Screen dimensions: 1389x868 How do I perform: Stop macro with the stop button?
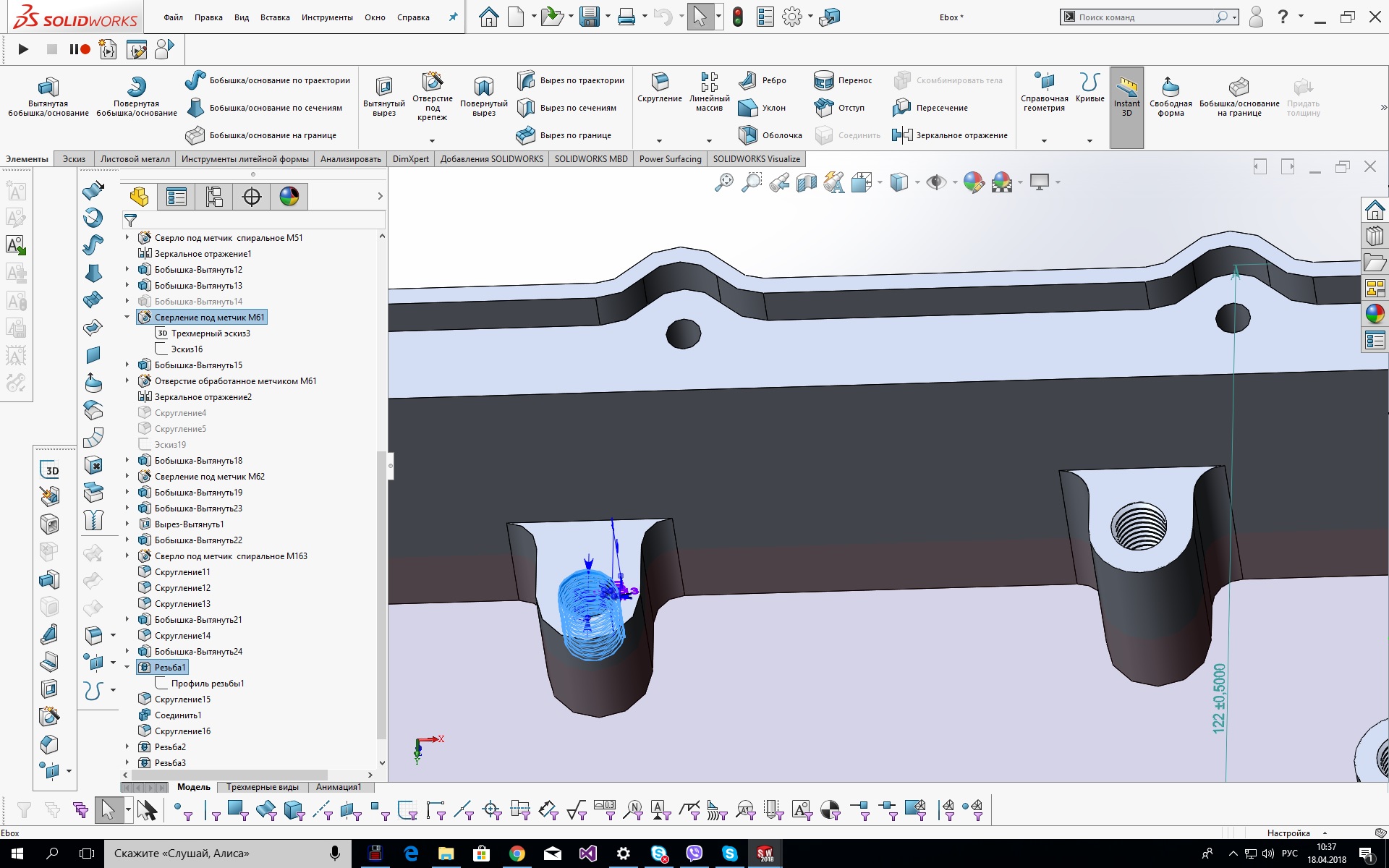click(52, 49)
